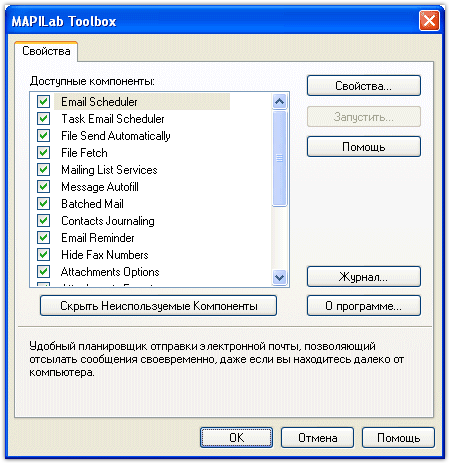The image size is (450, 464).
Task: Uncheck the Email Scheduler checkbox
Action: coord(43,101)
